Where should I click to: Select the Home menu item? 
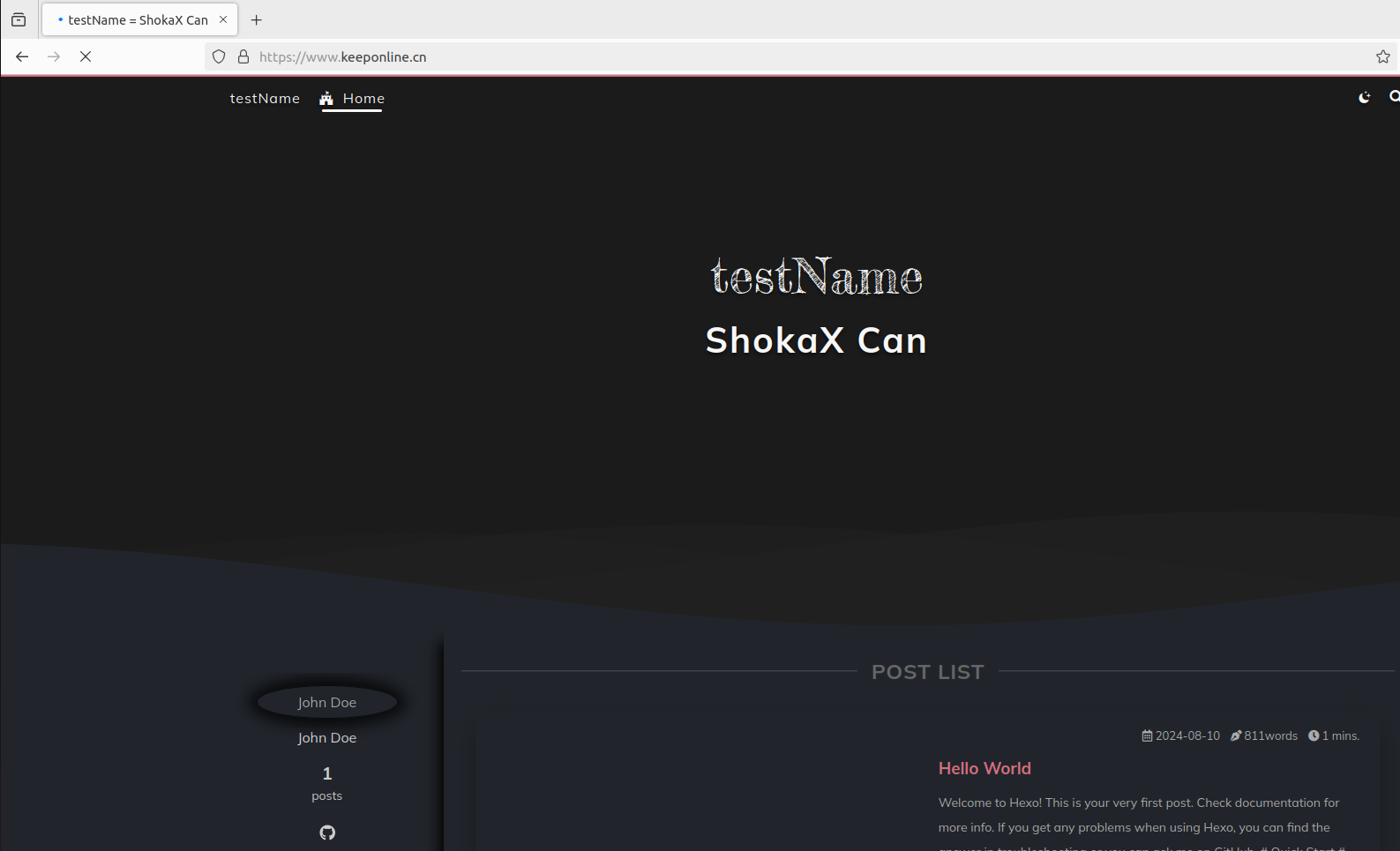[352, 99]
